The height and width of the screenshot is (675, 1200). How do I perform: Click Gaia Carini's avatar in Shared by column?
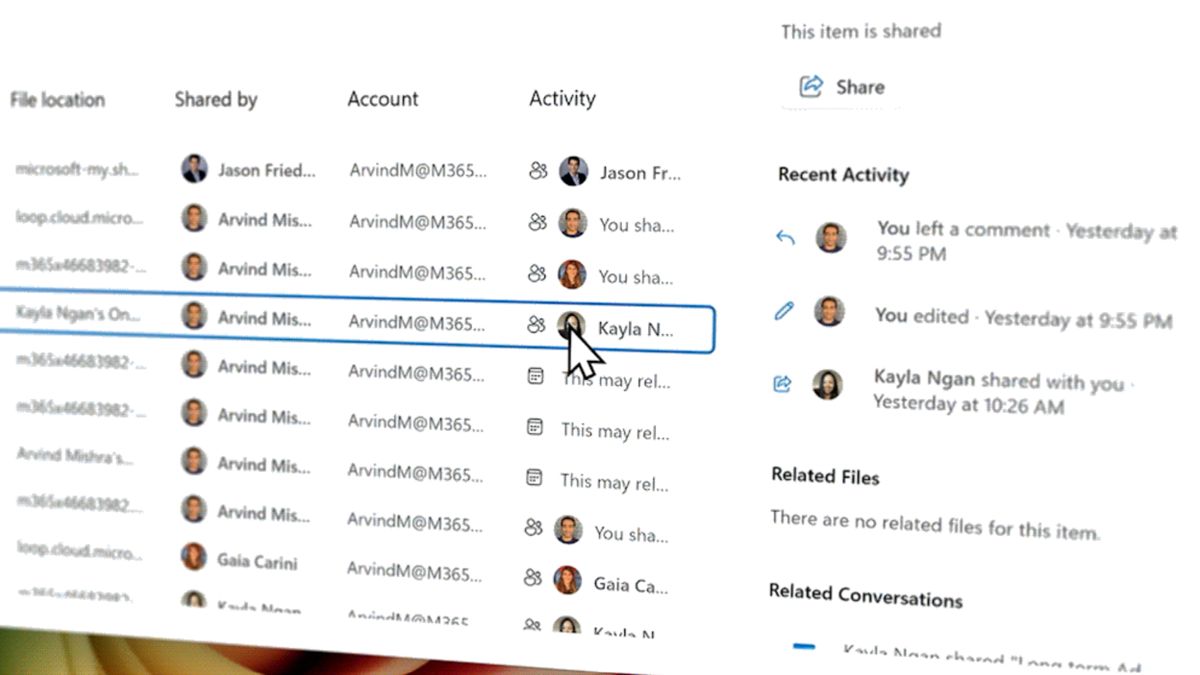(x=193, y=557)
